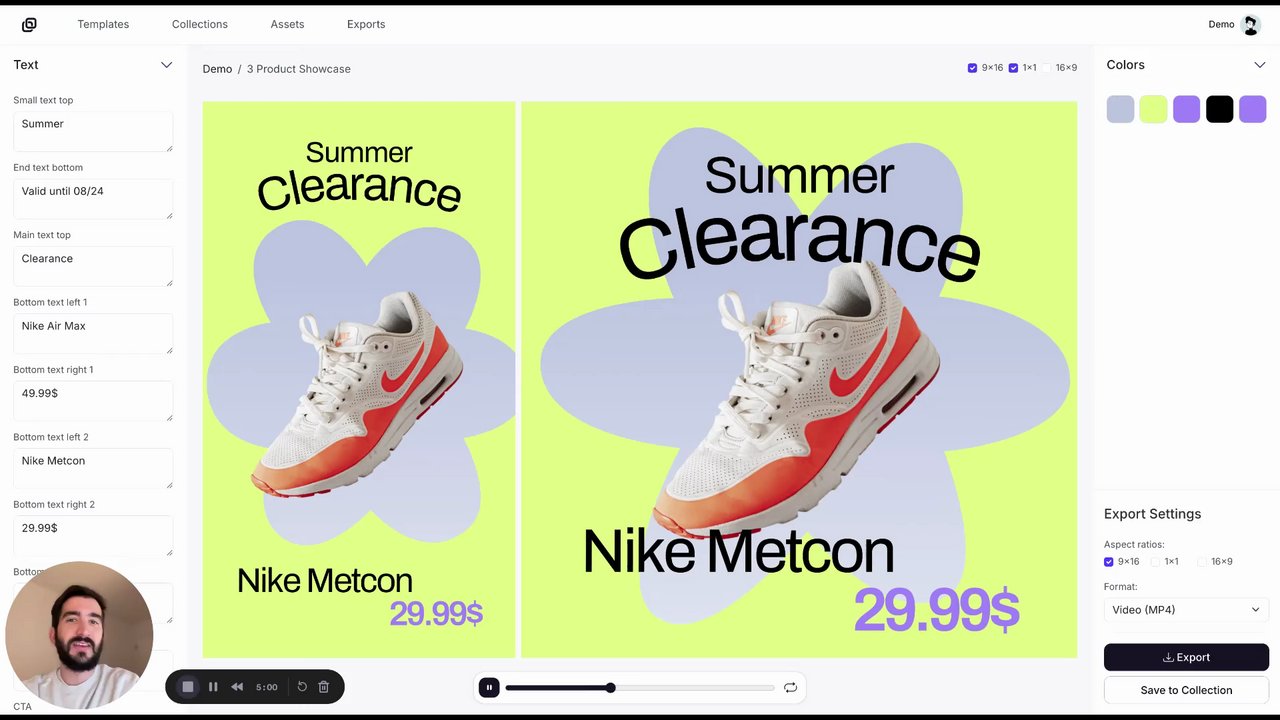Click Save to Collection button

click(1186, 690)
